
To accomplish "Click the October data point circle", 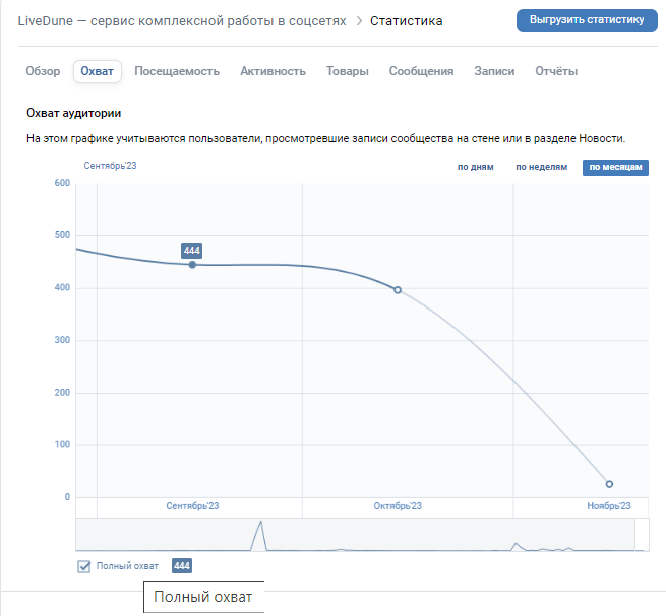I will pyautogui.click(x=398, y=290).
